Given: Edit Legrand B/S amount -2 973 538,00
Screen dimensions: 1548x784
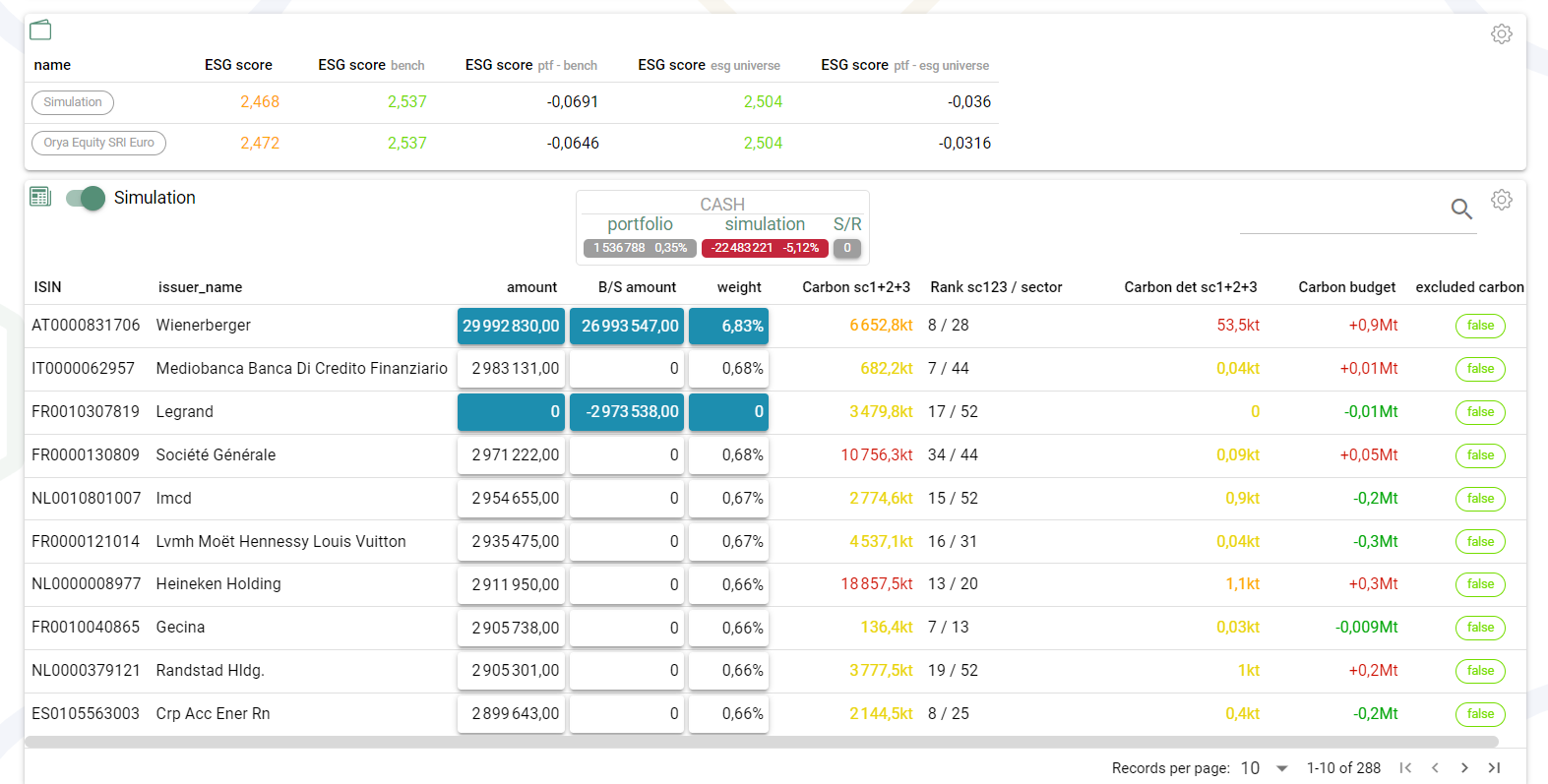Looking at the screenshot, I should [627, 412].
